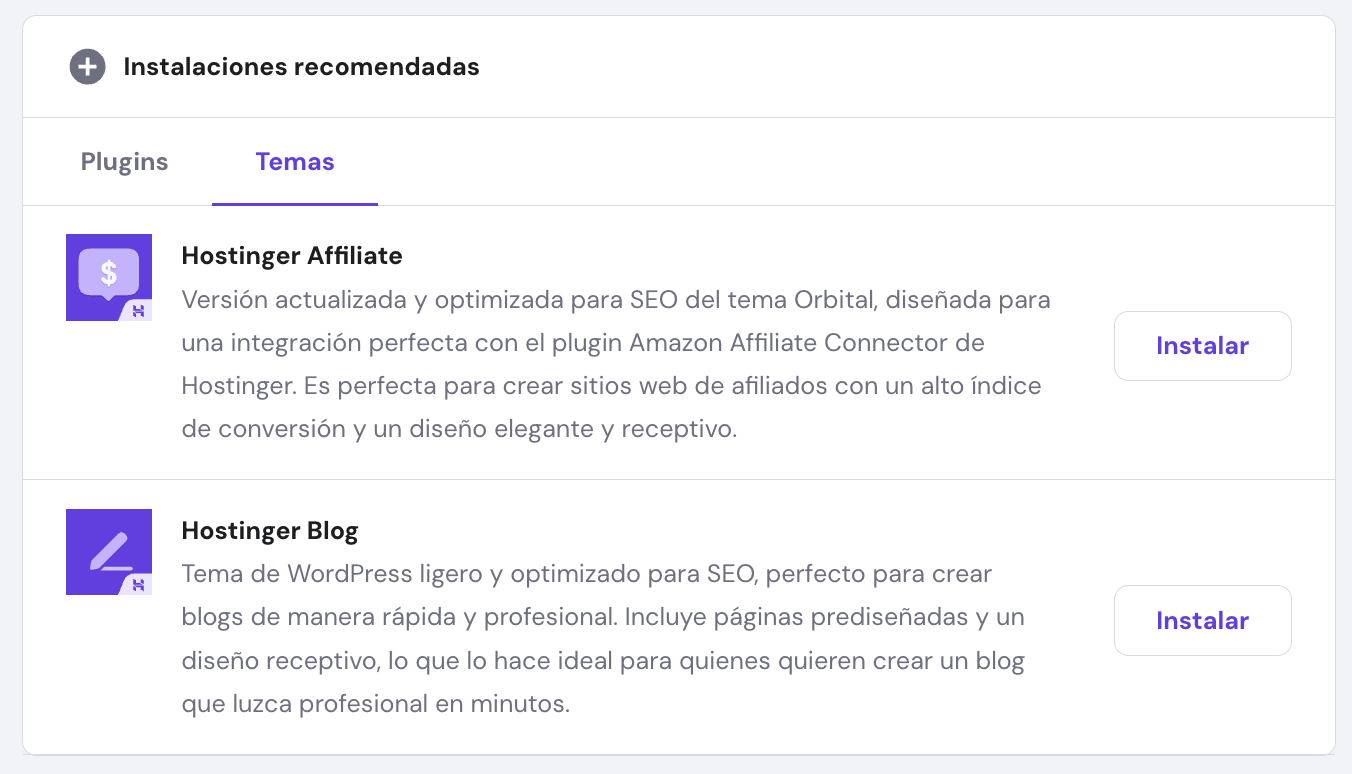Click the Hostinger Blog theme title
This screenshot has height=774, width=1352.
[x=270, y=531]
